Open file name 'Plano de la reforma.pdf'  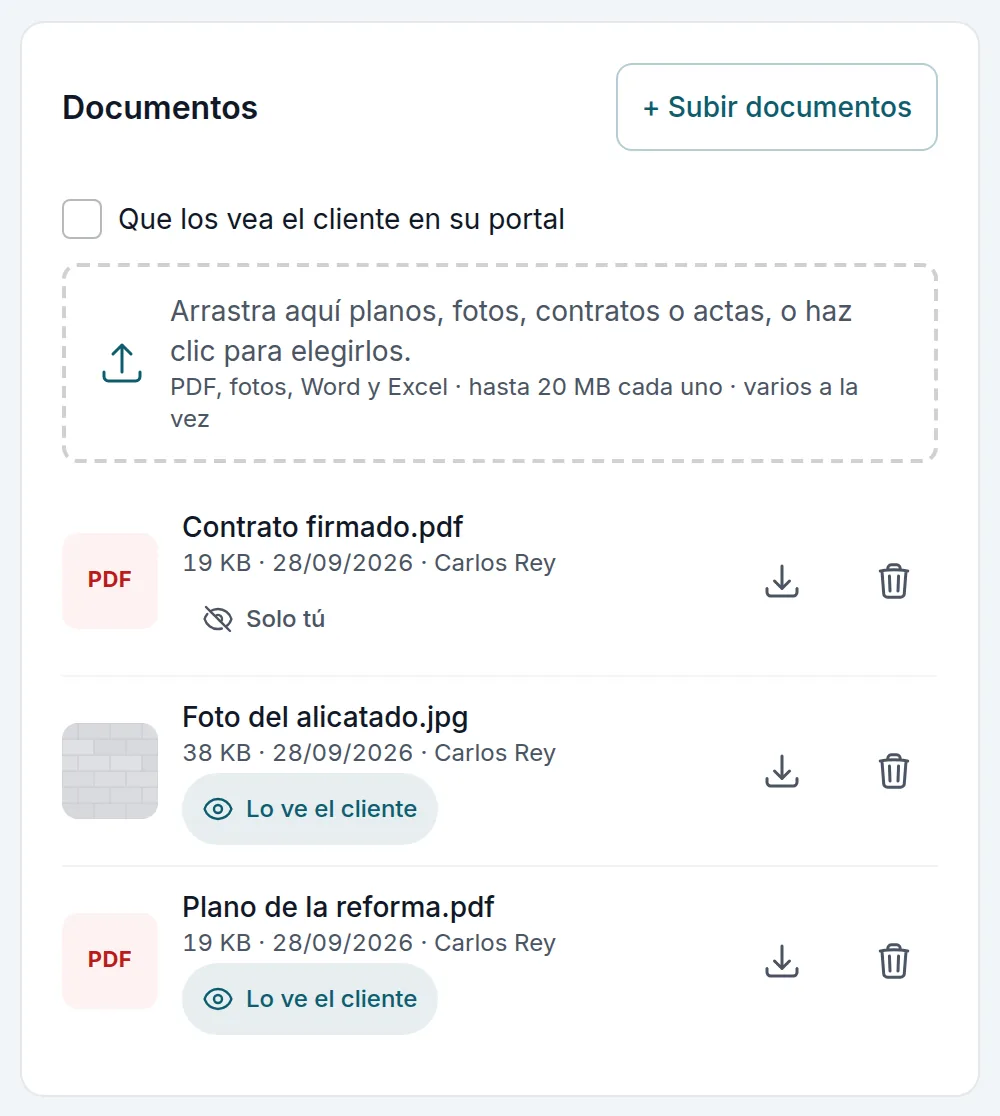click(x=338, y=907)
